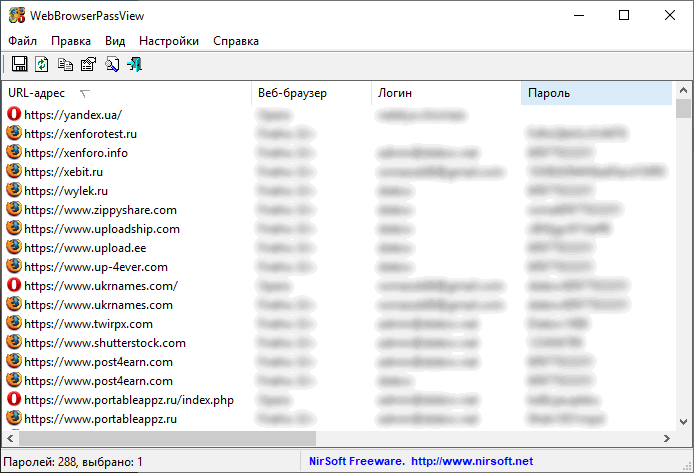Click the vertical scrollbar thumb

pos(684,109)
